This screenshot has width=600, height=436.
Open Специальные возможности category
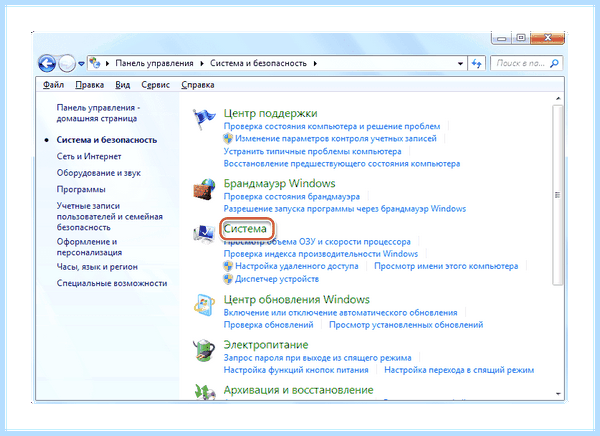click(112, 283)
